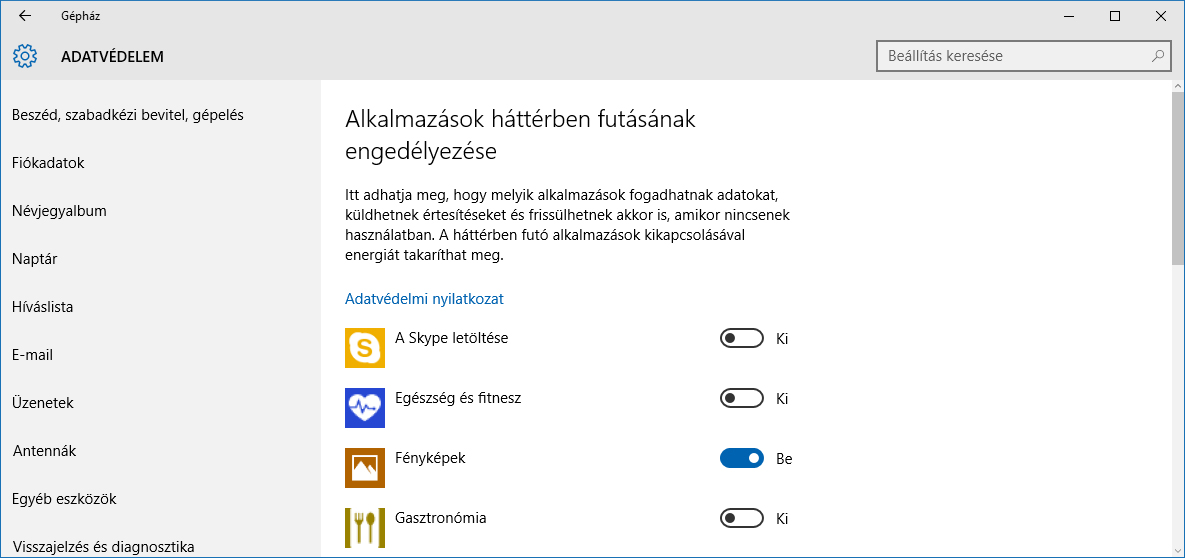Click the Gasztronómia fork and spoon icon
Screen dimensions: 1185x558
click(x=365, y=528)
